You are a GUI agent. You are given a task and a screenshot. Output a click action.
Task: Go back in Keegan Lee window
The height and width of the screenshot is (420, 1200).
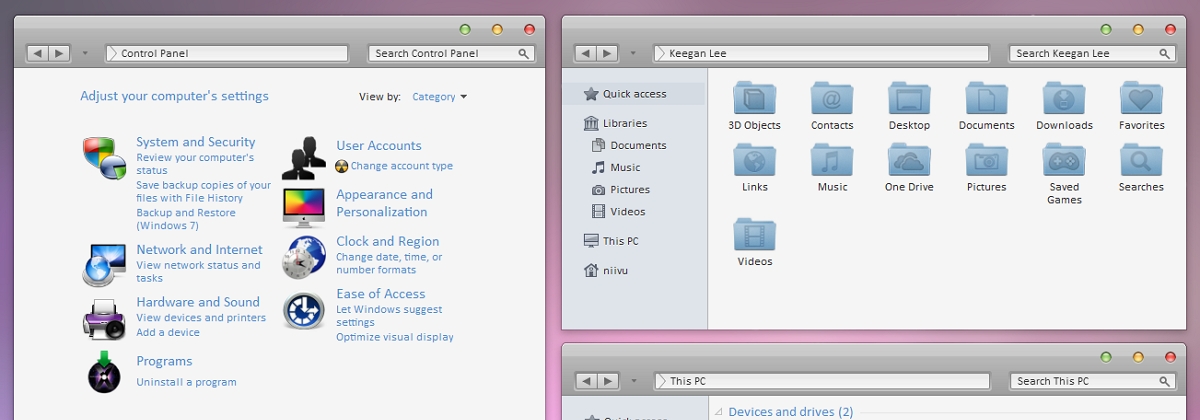tap(585, 54)
